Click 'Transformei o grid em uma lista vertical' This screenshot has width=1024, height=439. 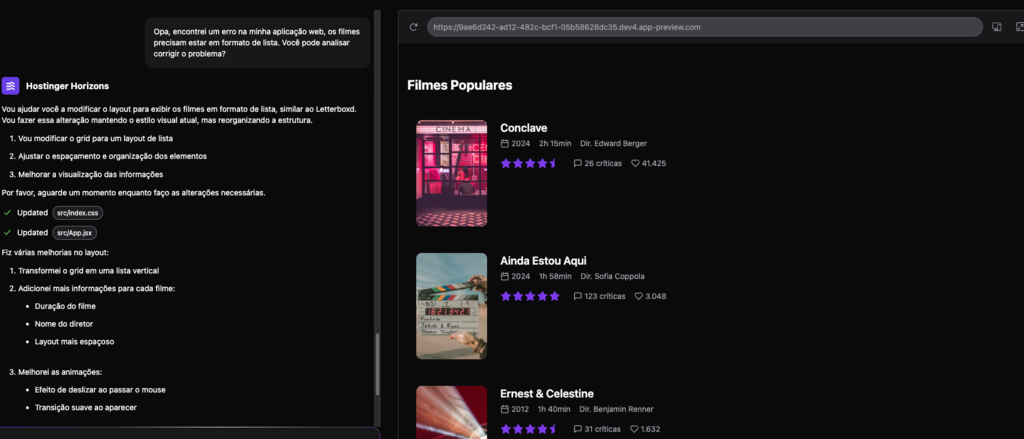click(89, 270)
